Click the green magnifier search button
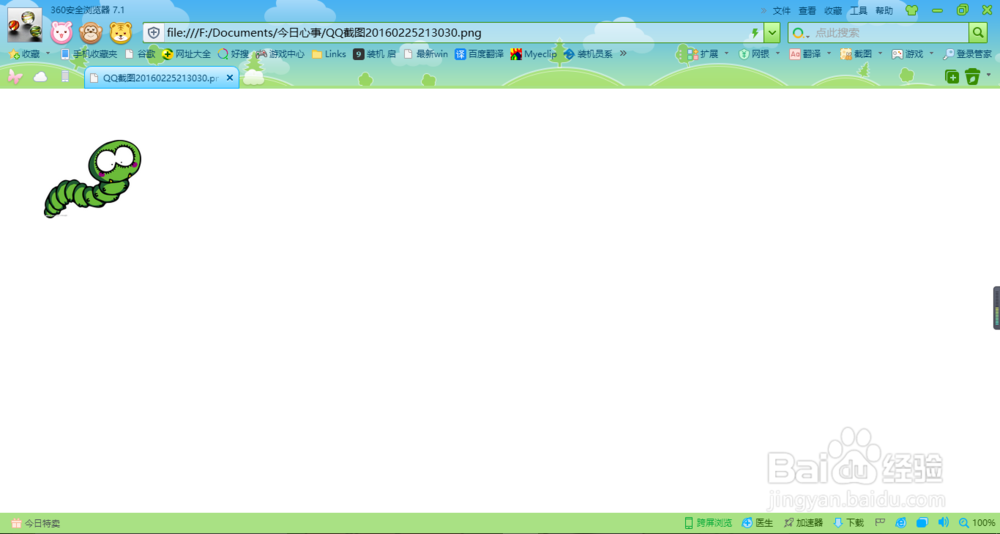1000x534 pixels. pos(978,33)
